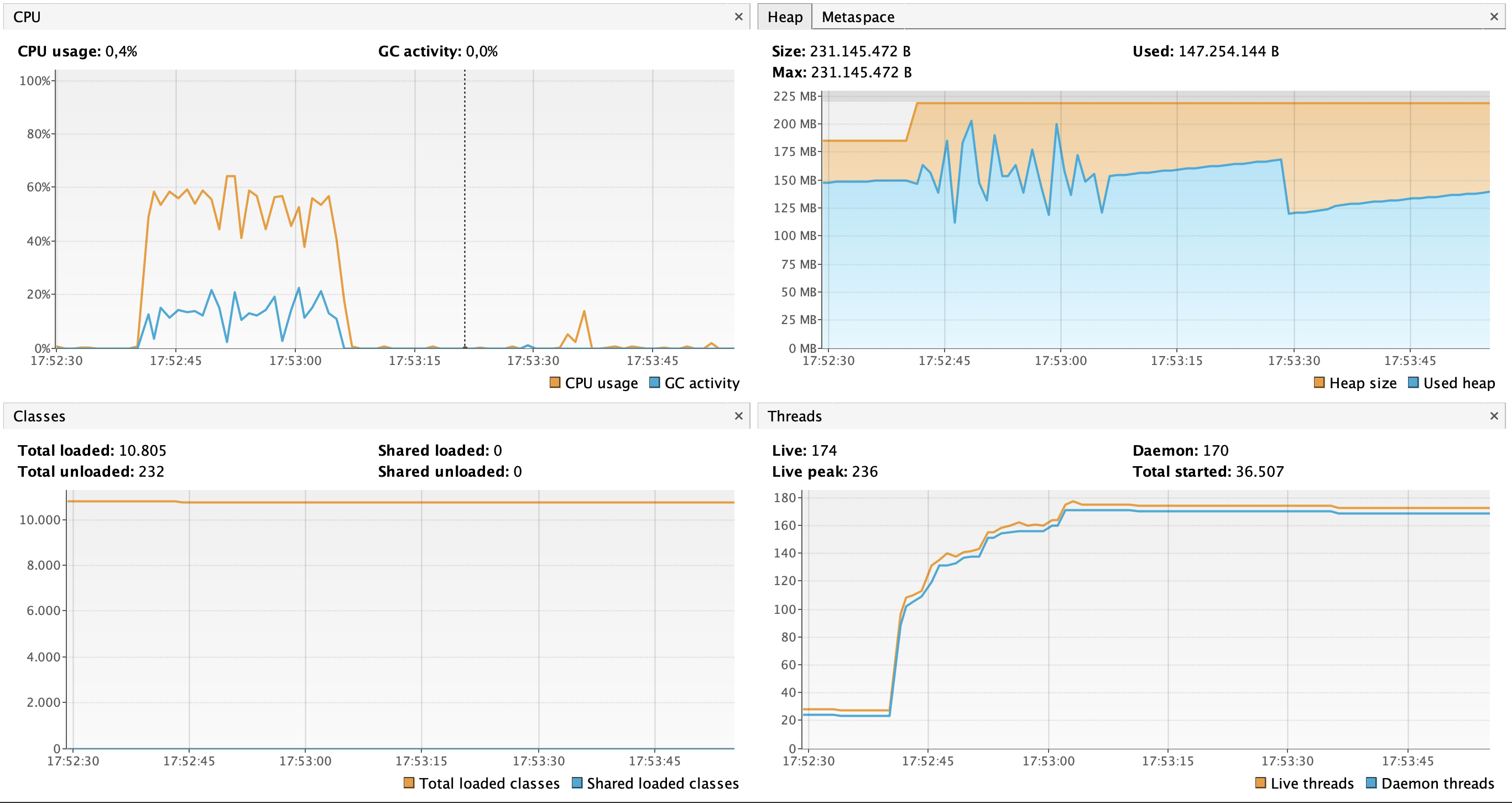
Task: Click the 'Shared loaded classes' legend label
Action: click(x=663, y=783)
